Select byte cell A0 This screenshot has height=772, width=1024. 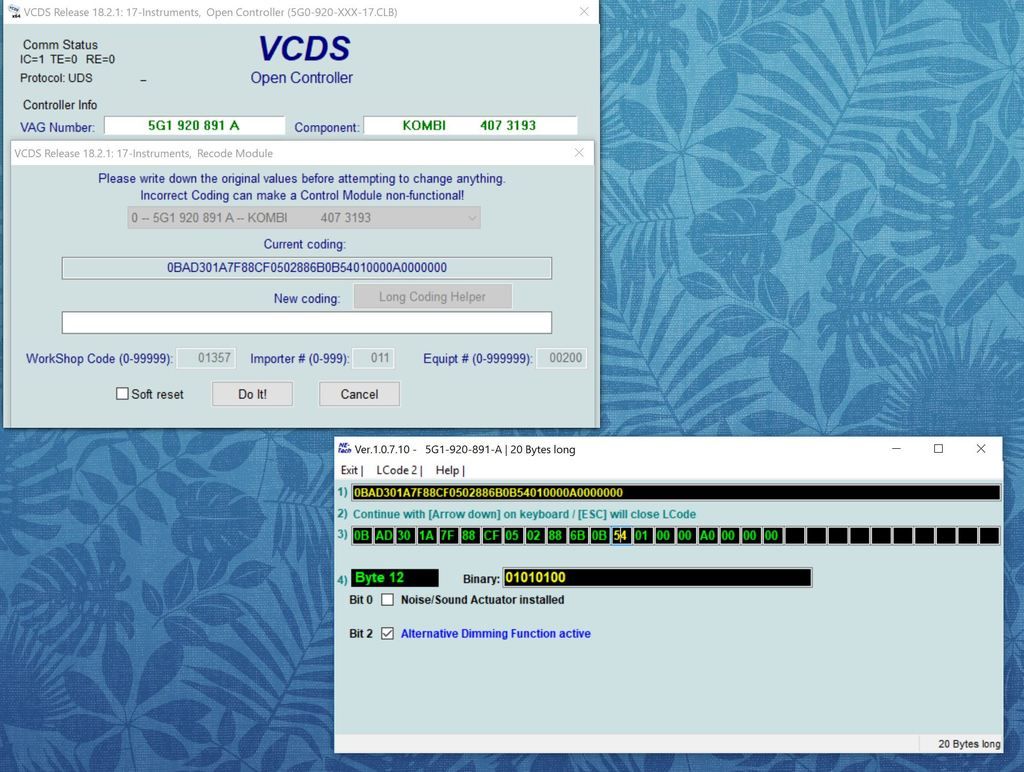coord(707,536)
